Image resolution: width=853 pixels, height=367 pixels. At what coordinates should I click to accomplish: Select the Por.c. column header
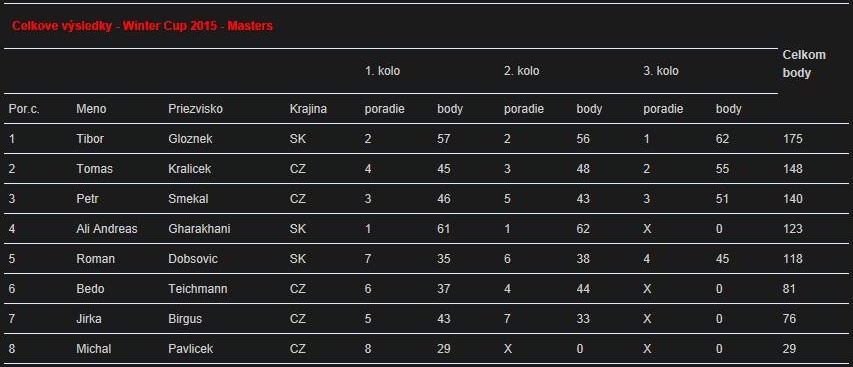point(24,109)
